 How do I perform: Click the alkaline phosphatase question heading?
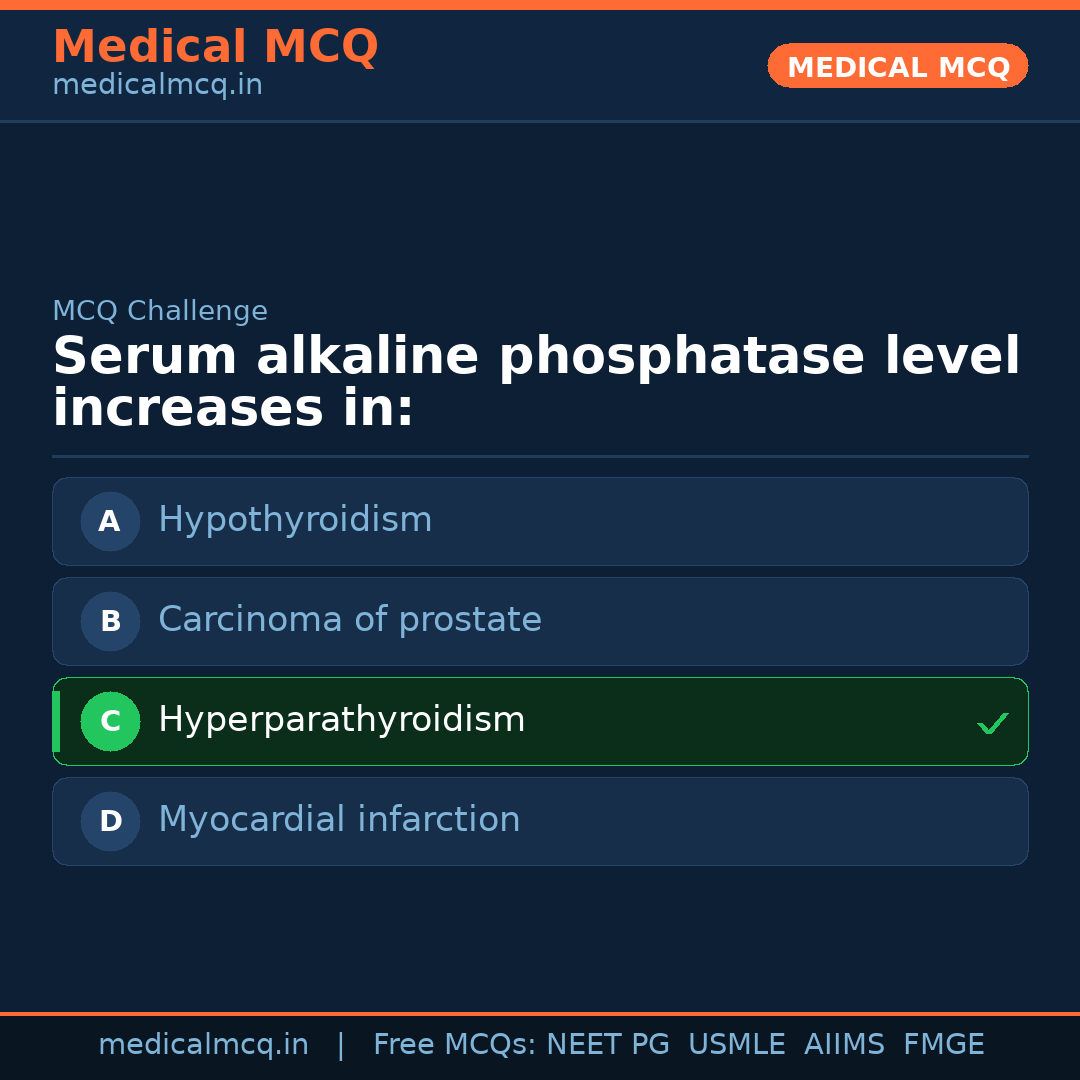point(536,383)
